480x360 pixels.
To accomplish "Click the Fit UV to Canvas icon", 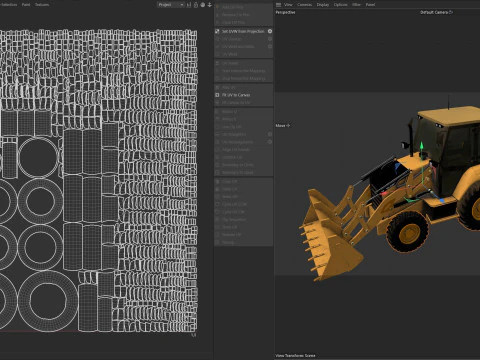I will click(x=218, y=95).
